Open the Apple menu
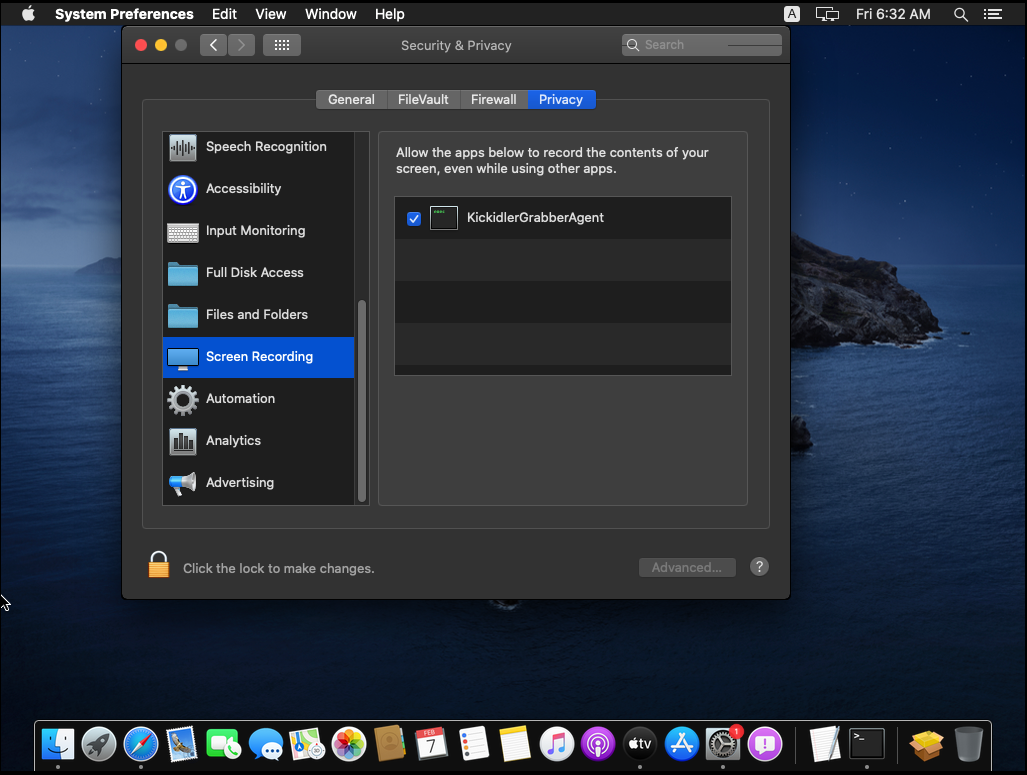This screenshot has height=775, width=1027. [x=28, y=14]
